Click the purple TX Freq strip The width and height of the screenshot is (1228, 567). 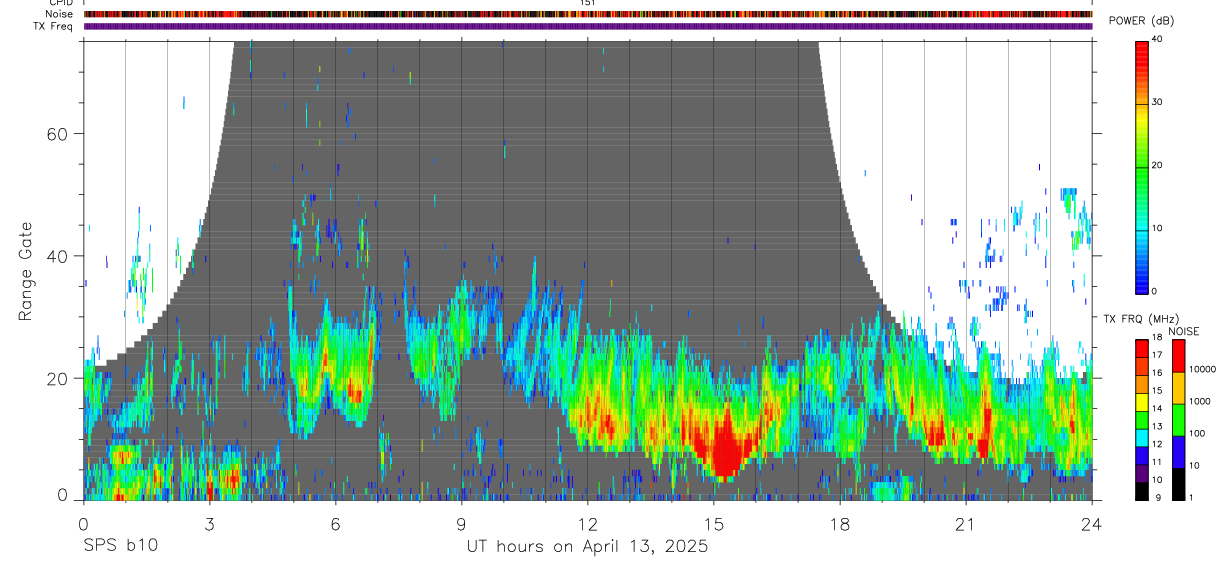(x=588, y=26)
